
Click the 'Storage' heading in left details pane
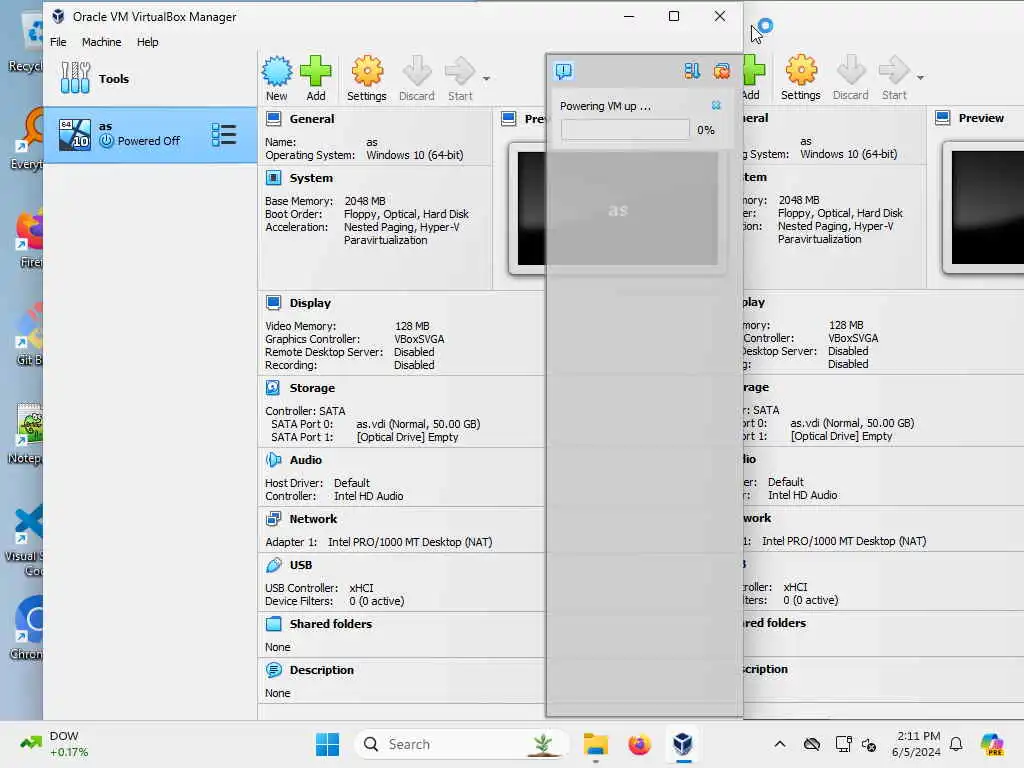tap(312, 388)
